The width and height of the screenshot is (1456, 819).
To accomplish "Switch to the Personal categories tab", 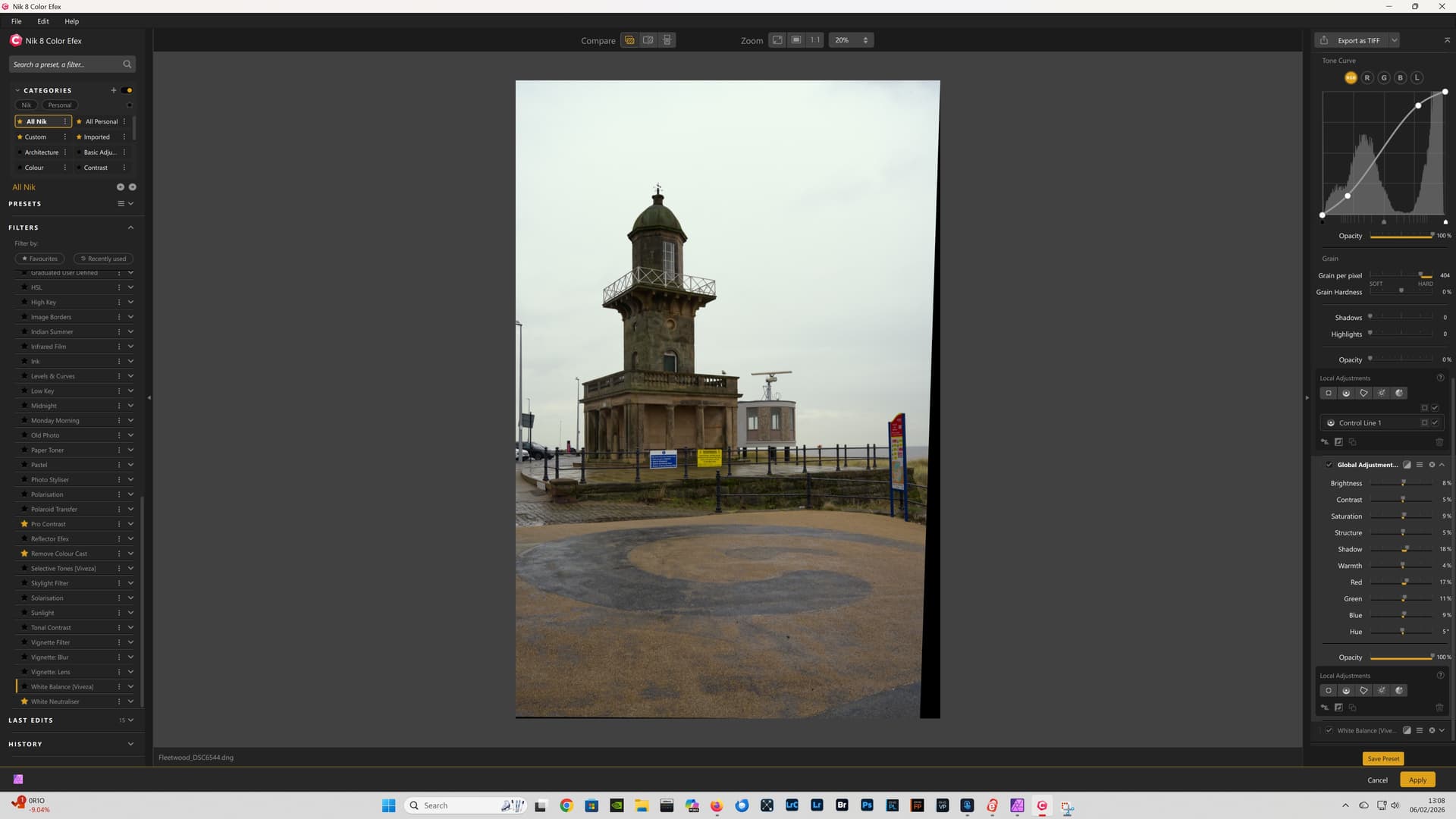I will tap(60, 105).
